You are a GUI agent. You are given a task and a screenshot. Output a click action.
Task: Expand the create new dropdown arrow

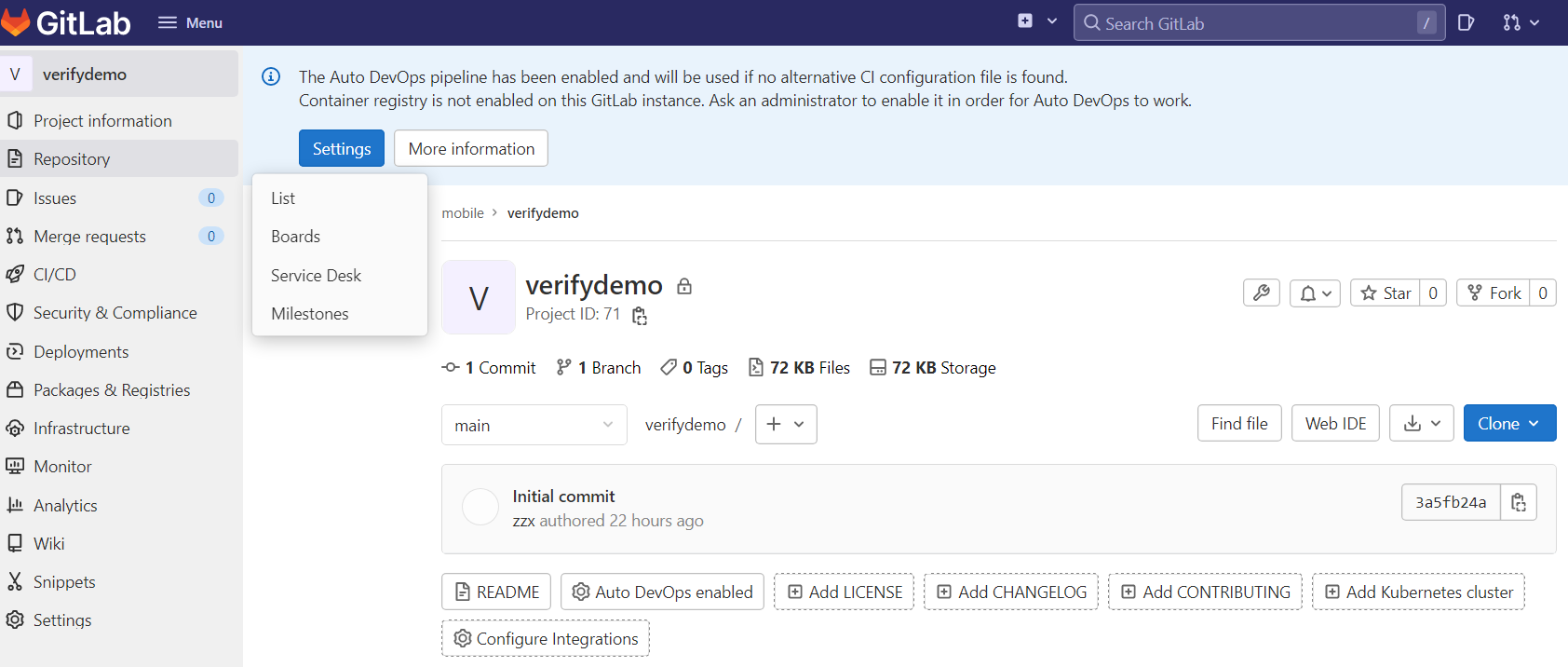pyautogui.click(x=1052, y=20)
